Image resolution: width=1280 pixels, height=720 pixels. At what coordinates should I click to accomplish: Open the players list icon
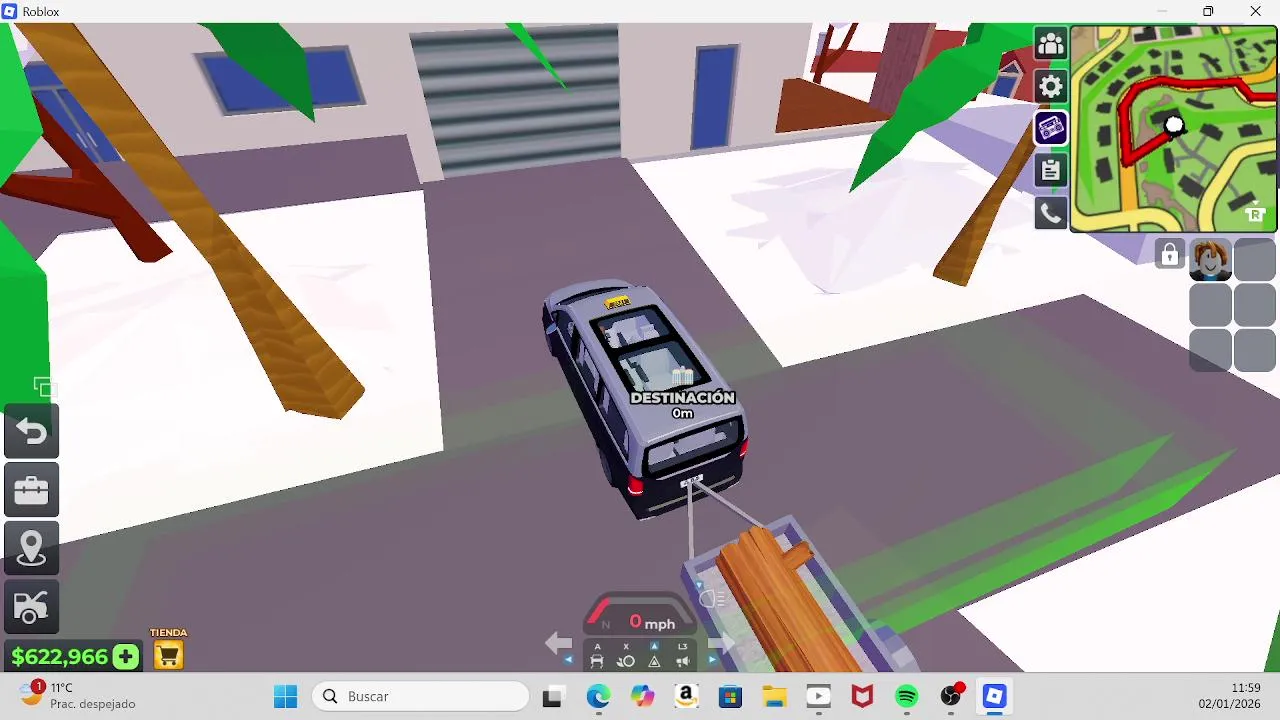1050,44
